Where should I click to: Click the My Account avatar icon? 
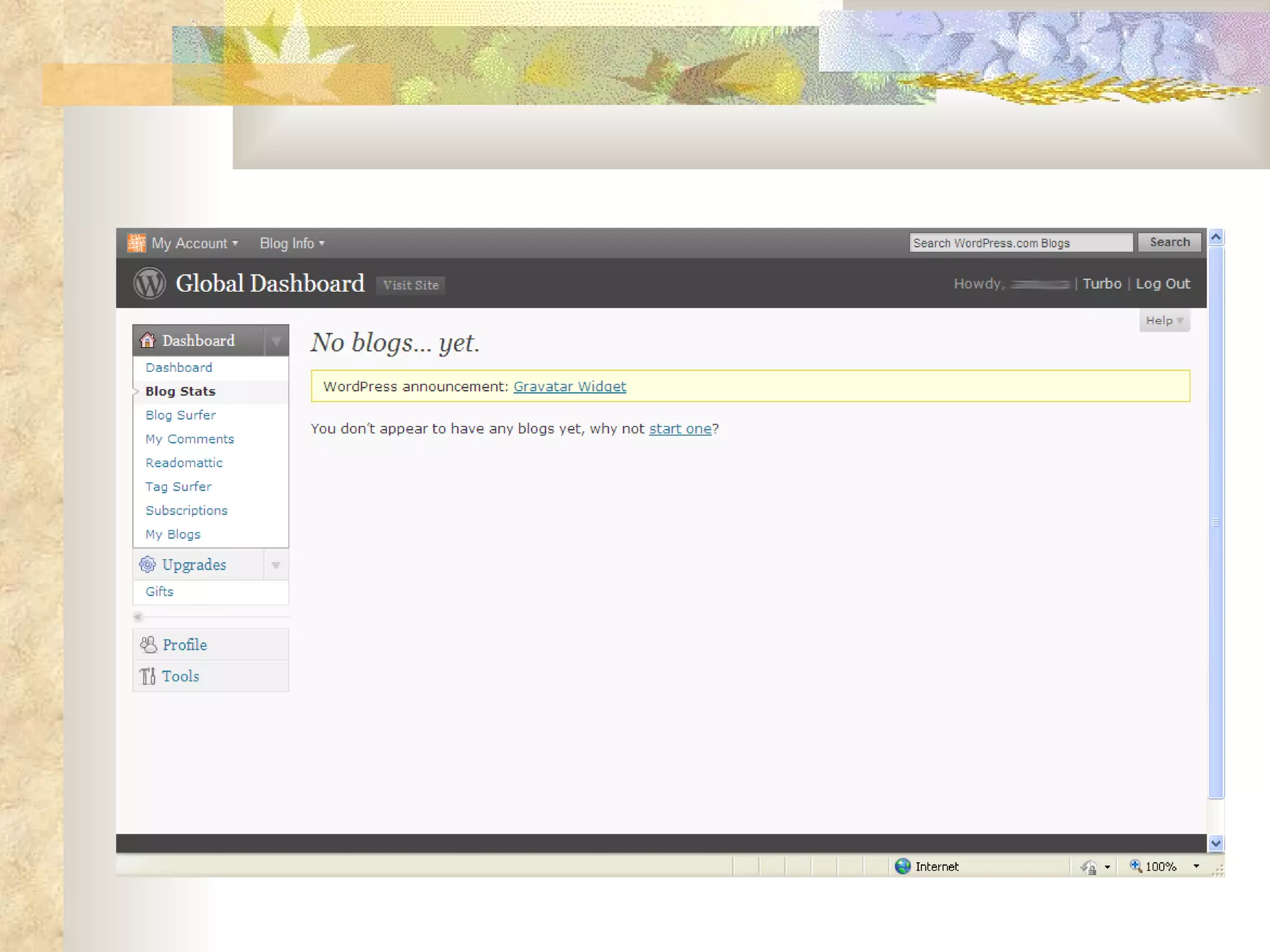click(136, 243)
